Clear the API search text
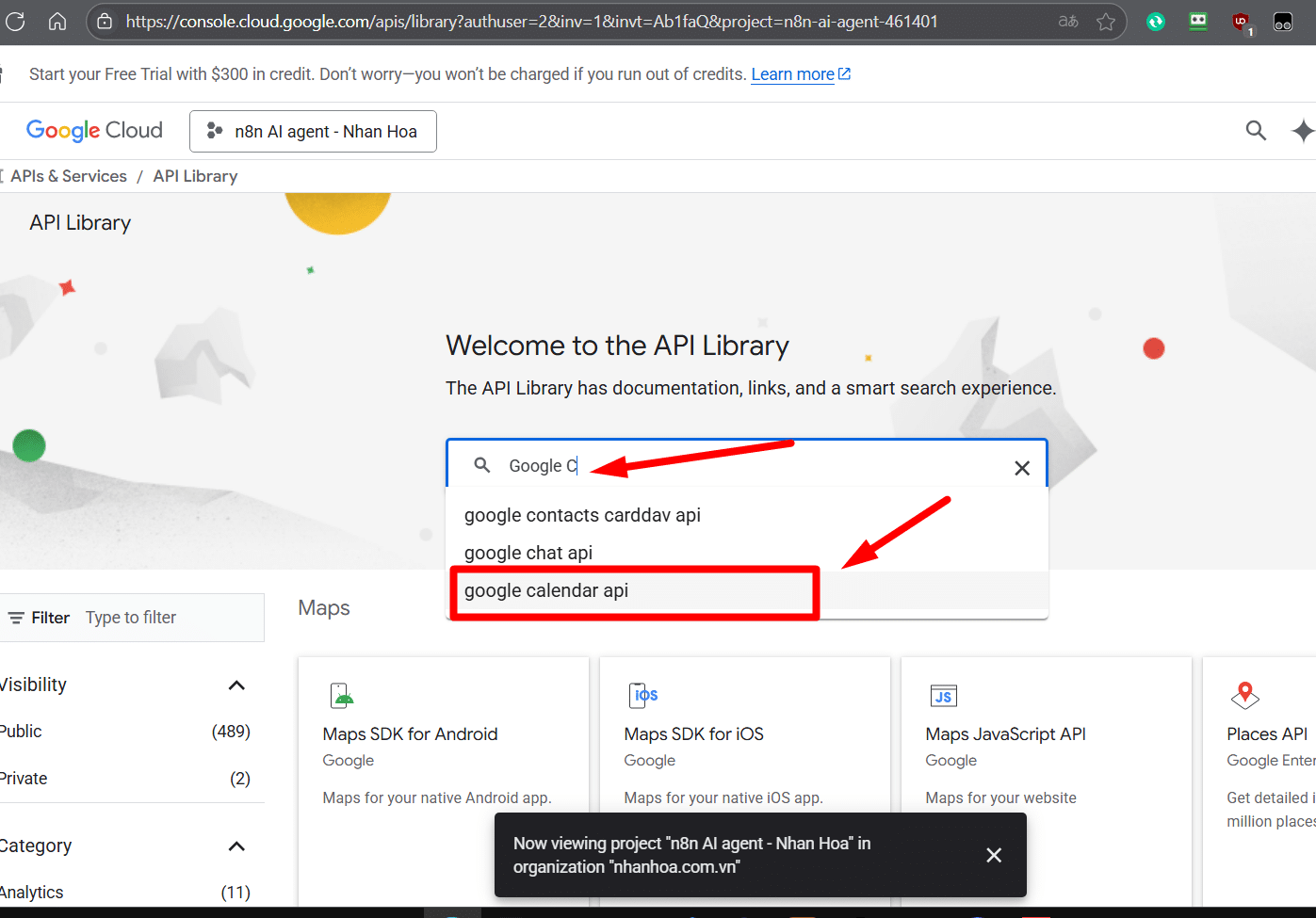 coord(1022,468)
